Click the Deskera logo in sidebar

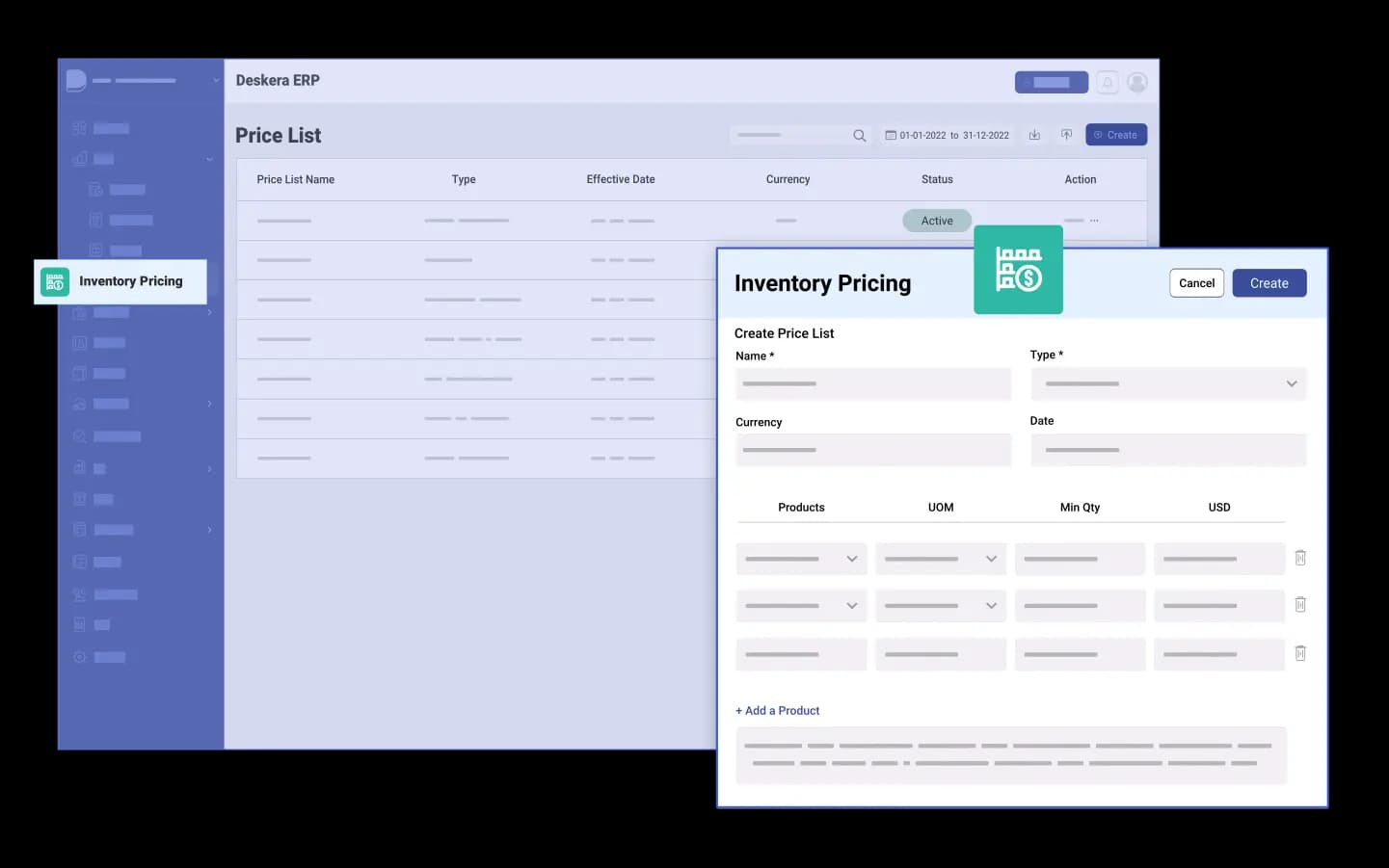tap(76, 81)
